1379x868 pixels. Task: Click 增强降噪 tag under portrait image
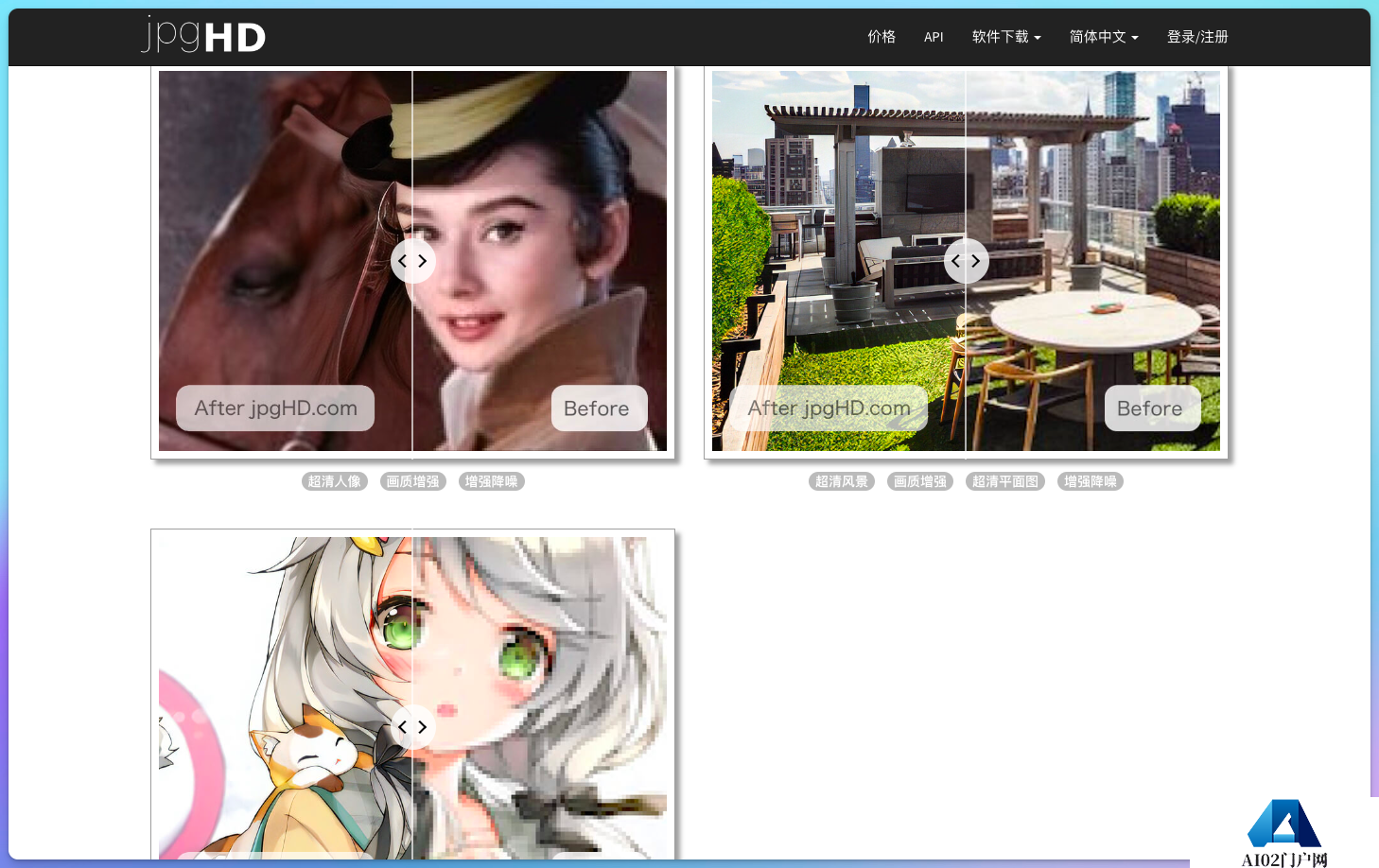tap(492, 481)
